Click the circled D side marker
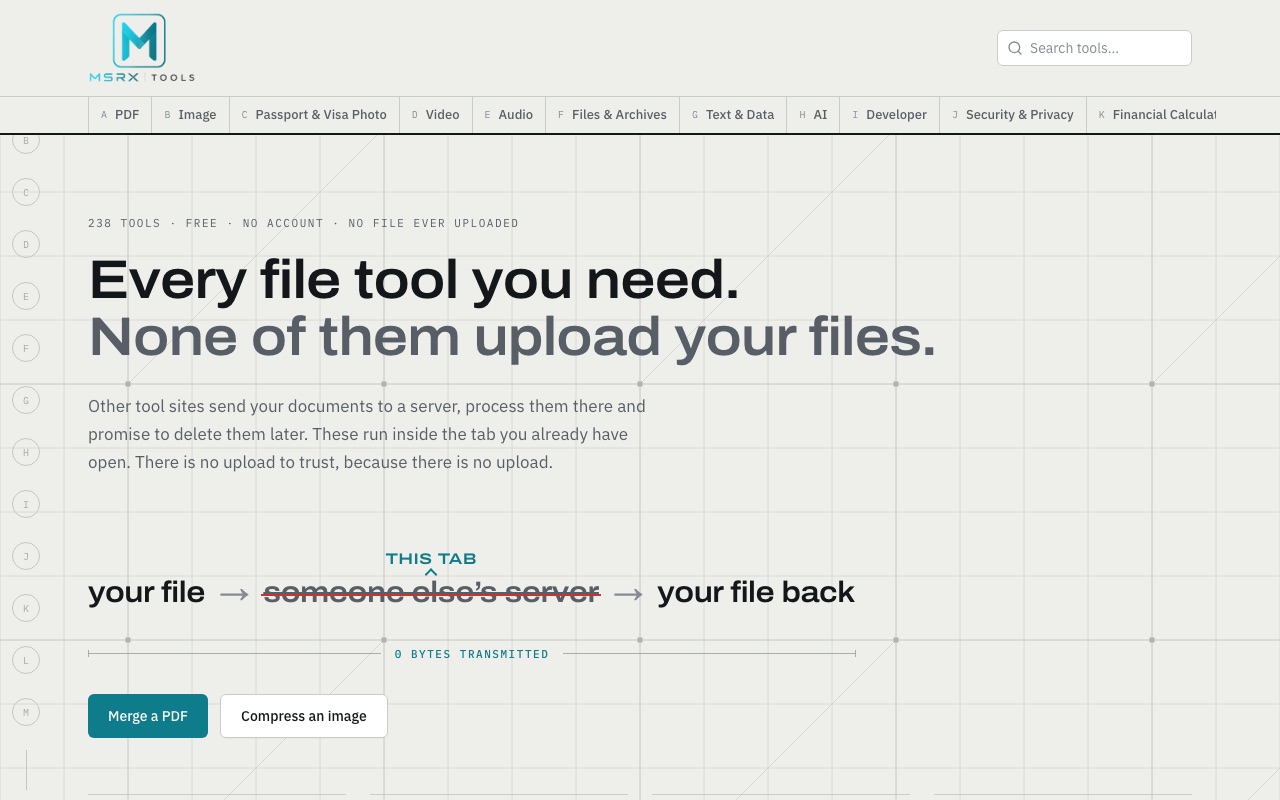Screen dimensions: 1280x800 [26, 244]
